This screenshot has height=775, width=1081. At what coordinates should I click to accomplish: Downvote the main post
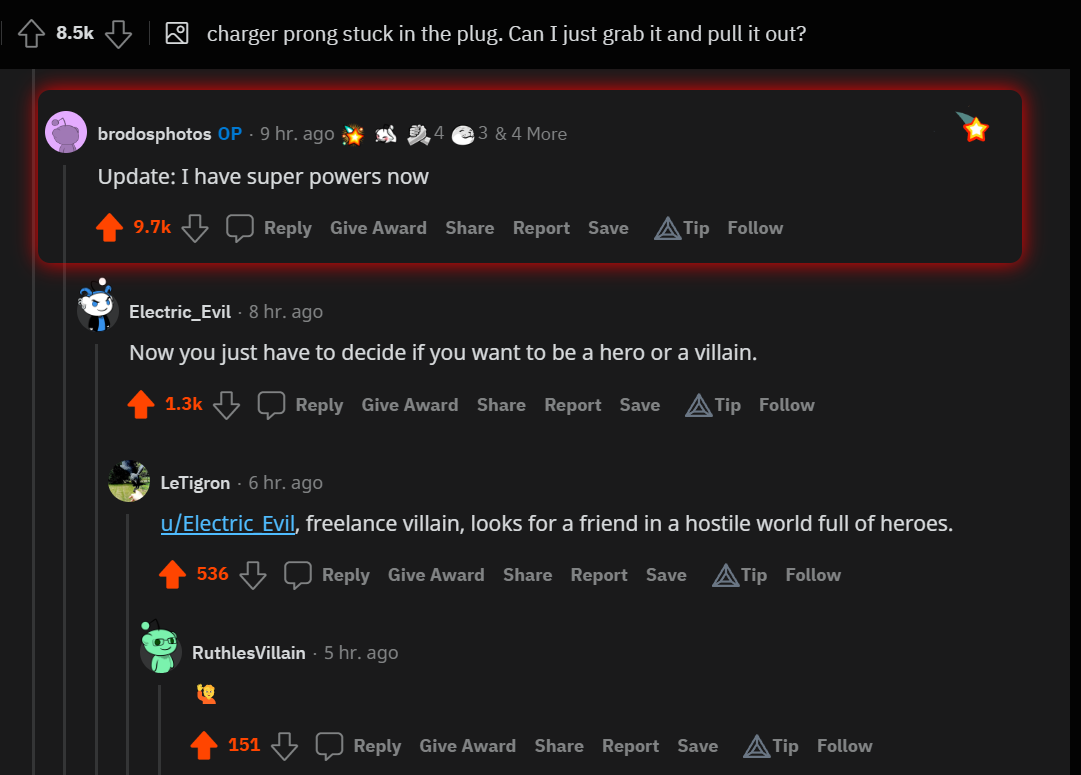click(x=118, y=32)
